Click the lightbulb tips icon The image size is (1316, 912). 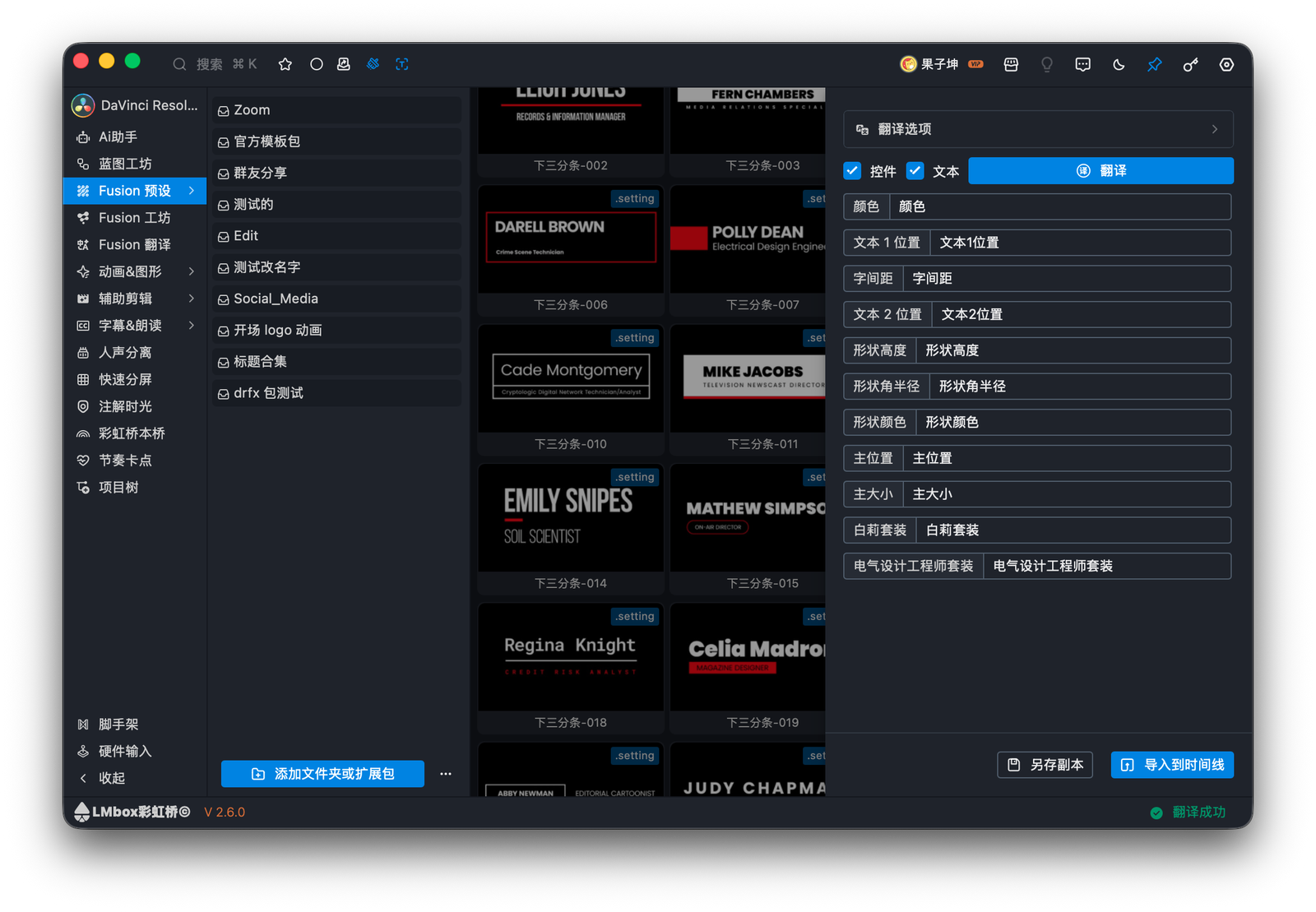click(1047, 64)
